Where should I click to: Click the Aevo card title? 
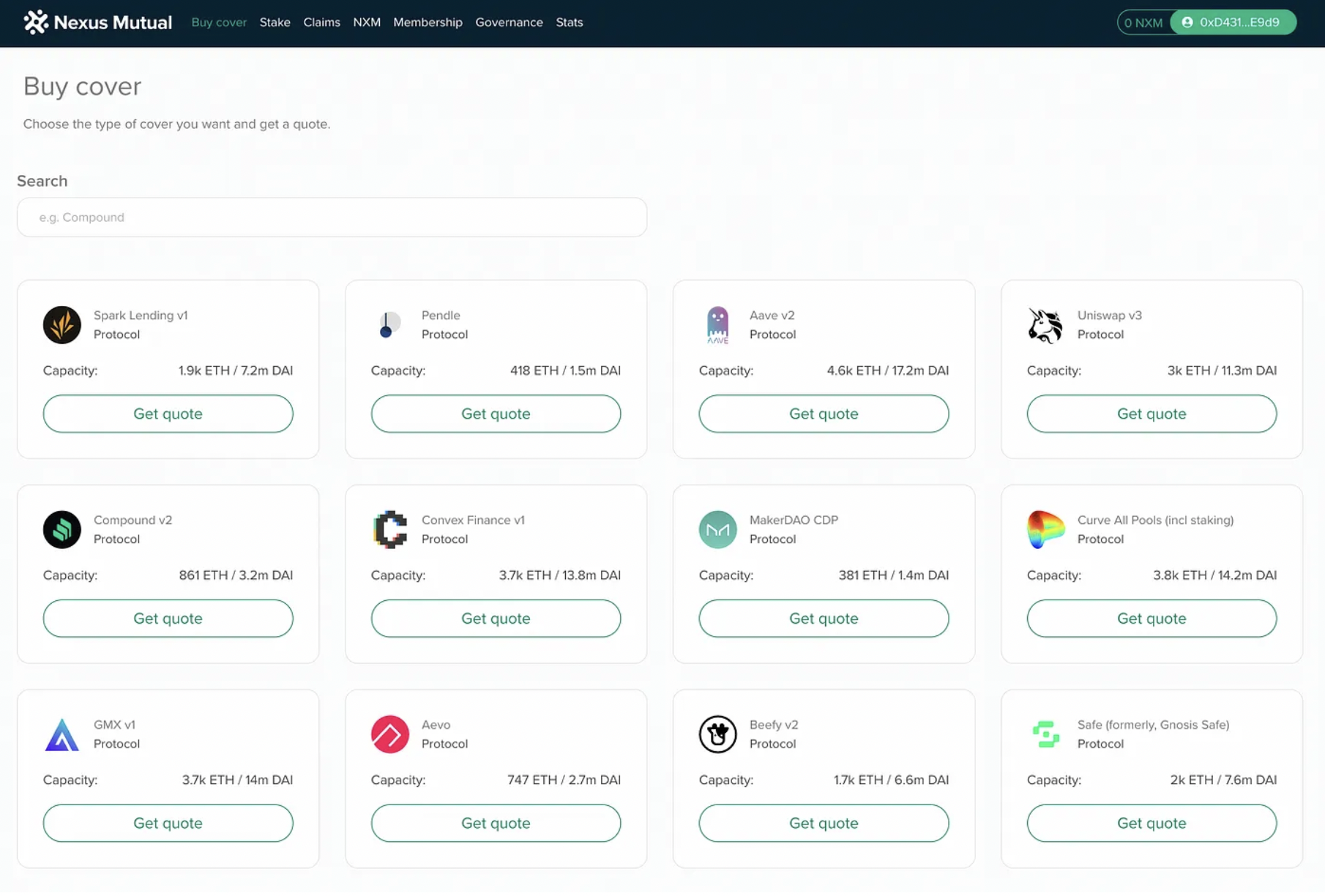[x=436, y=724]
